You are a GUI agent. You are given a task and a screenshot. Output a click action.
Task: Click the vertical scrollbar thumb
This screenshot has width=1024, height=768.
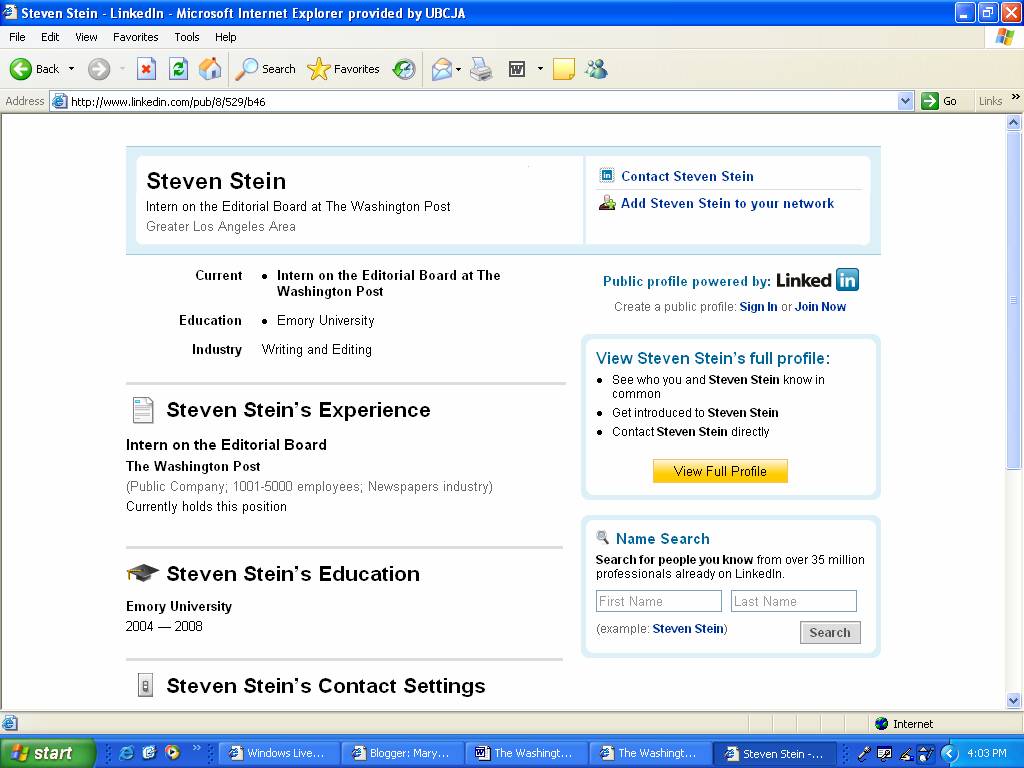1014,299
